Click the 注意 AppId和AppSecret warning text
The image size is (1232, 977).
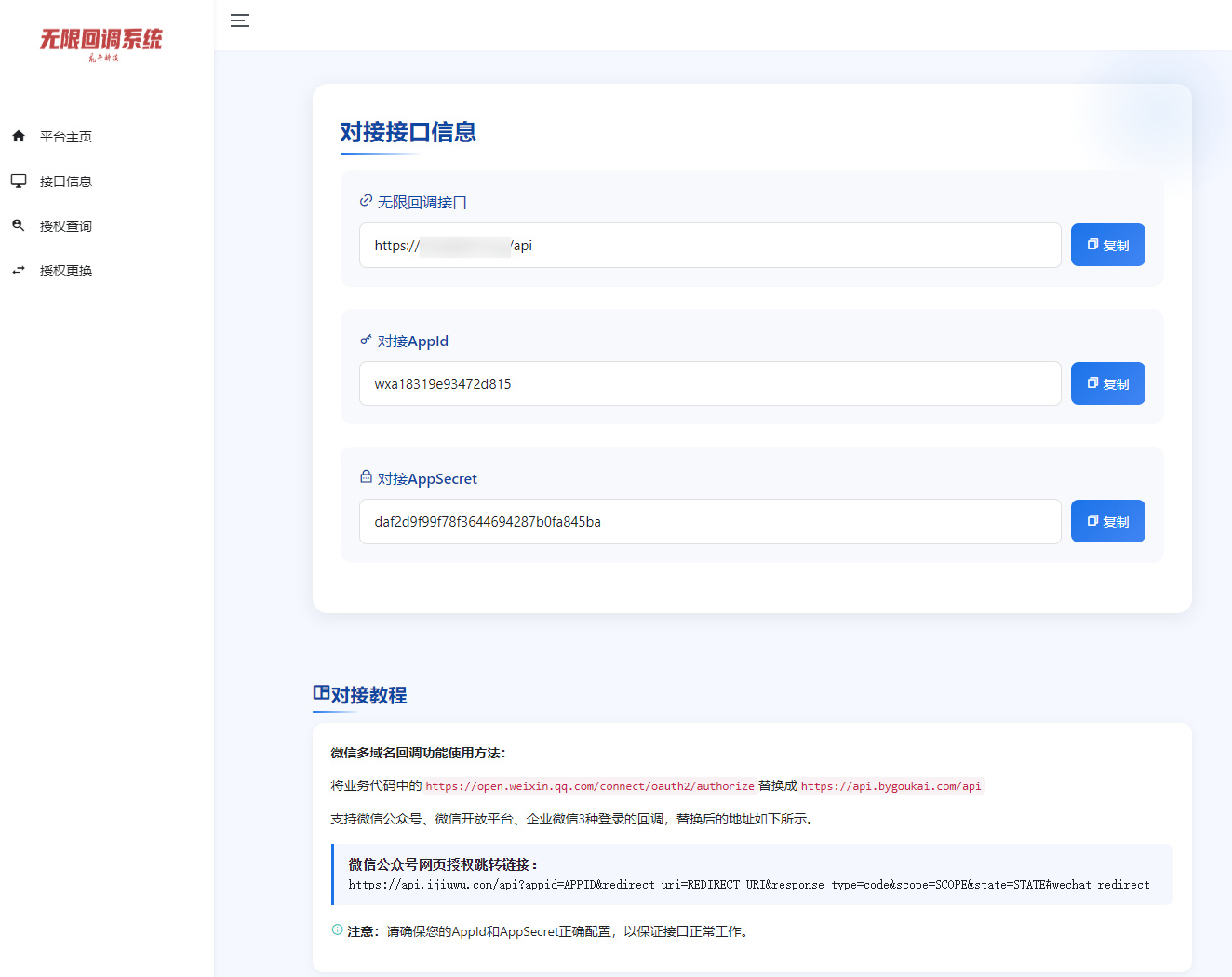click(x=549, y=931)
